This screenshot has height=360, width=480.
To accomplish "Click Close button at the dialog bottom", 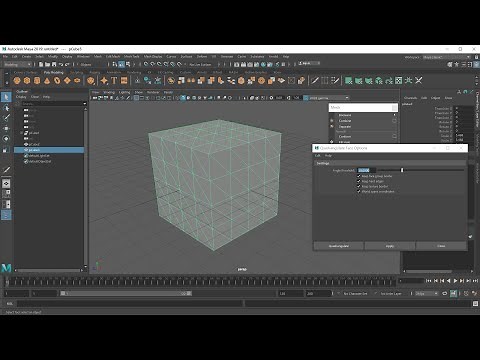I will [441, 246].
